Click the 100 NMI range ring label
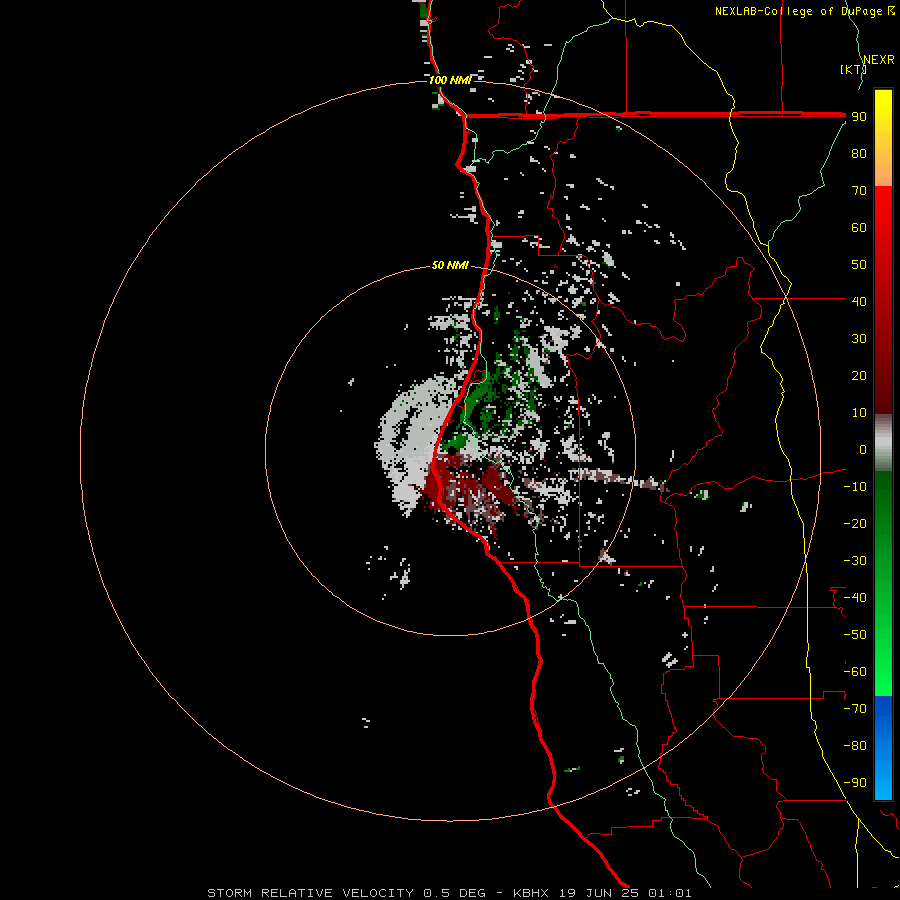Viewport: 900px width, 900px height. [x=450, y=80]
